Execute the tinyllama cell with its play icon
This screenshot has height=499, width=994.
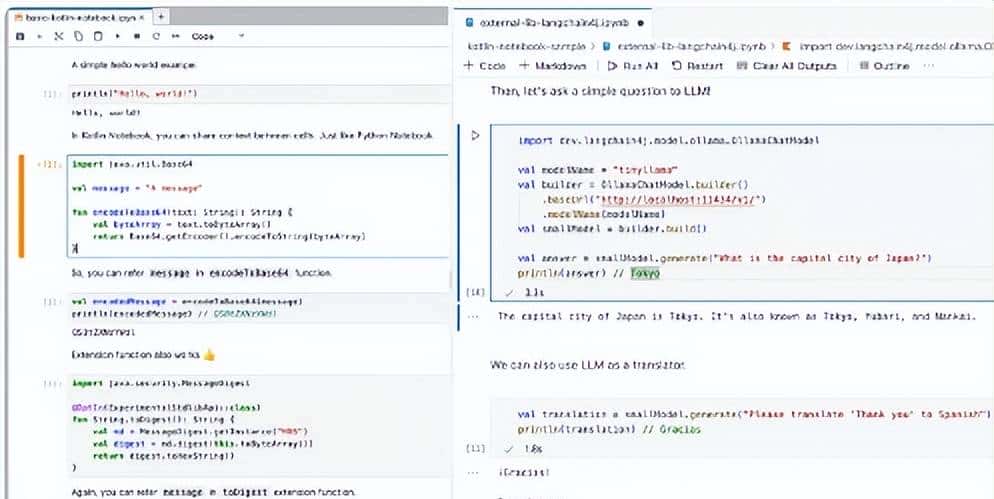[x=475, y=135]
